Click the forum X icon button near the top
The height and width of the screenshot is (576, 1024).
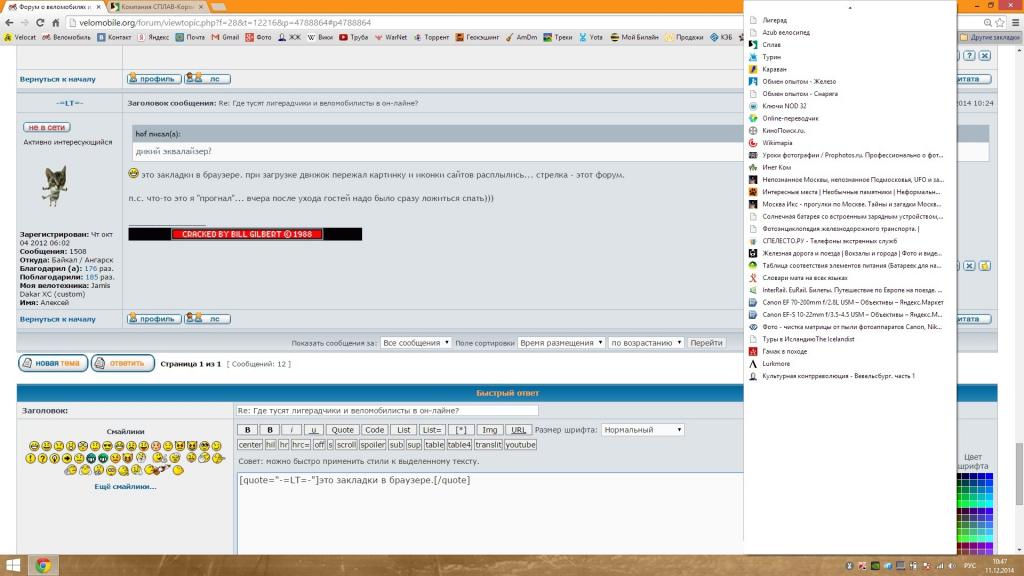click(985, 56)
